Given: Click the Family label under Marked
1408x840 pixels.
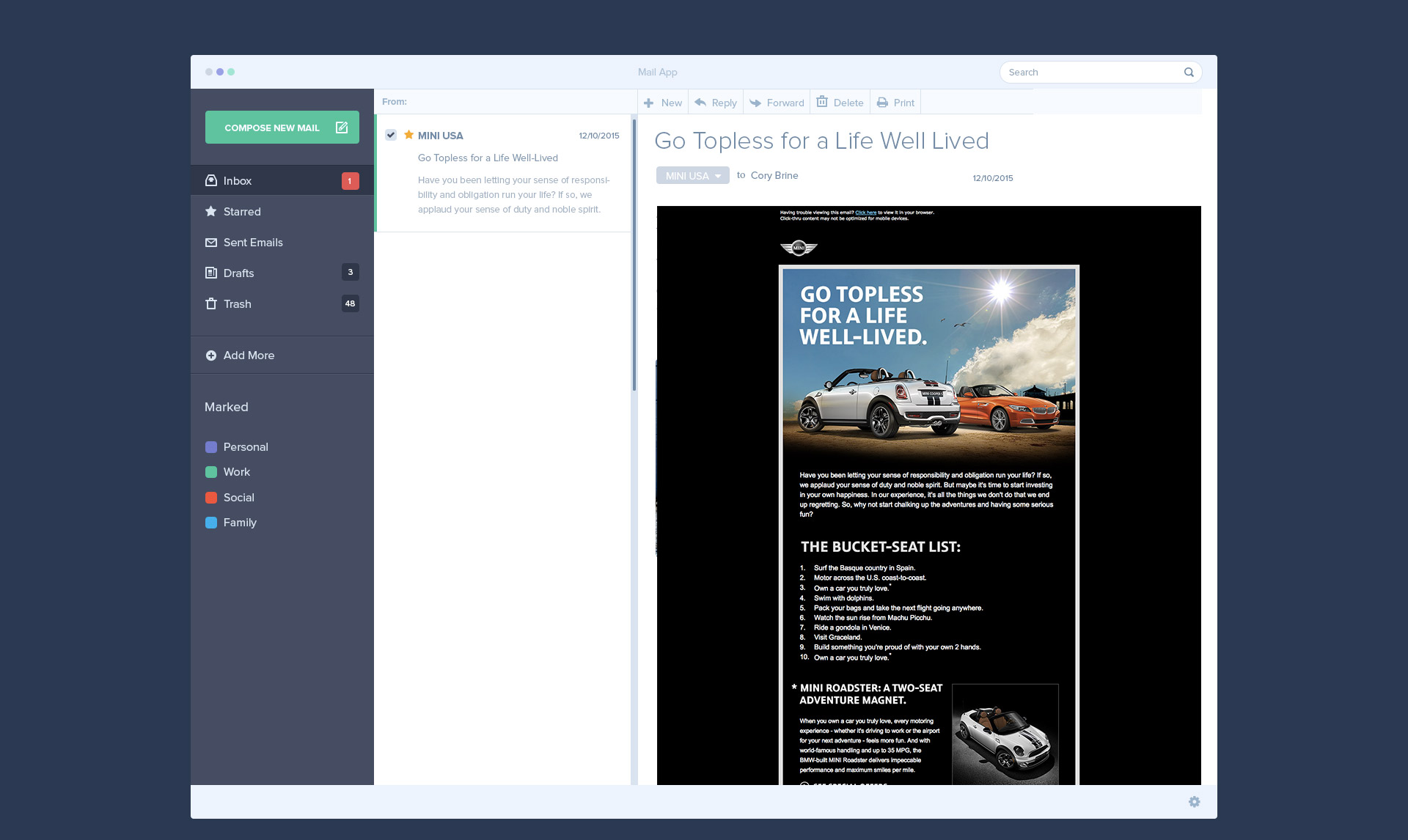Looking at the screenshot, I should coord(240,523).
